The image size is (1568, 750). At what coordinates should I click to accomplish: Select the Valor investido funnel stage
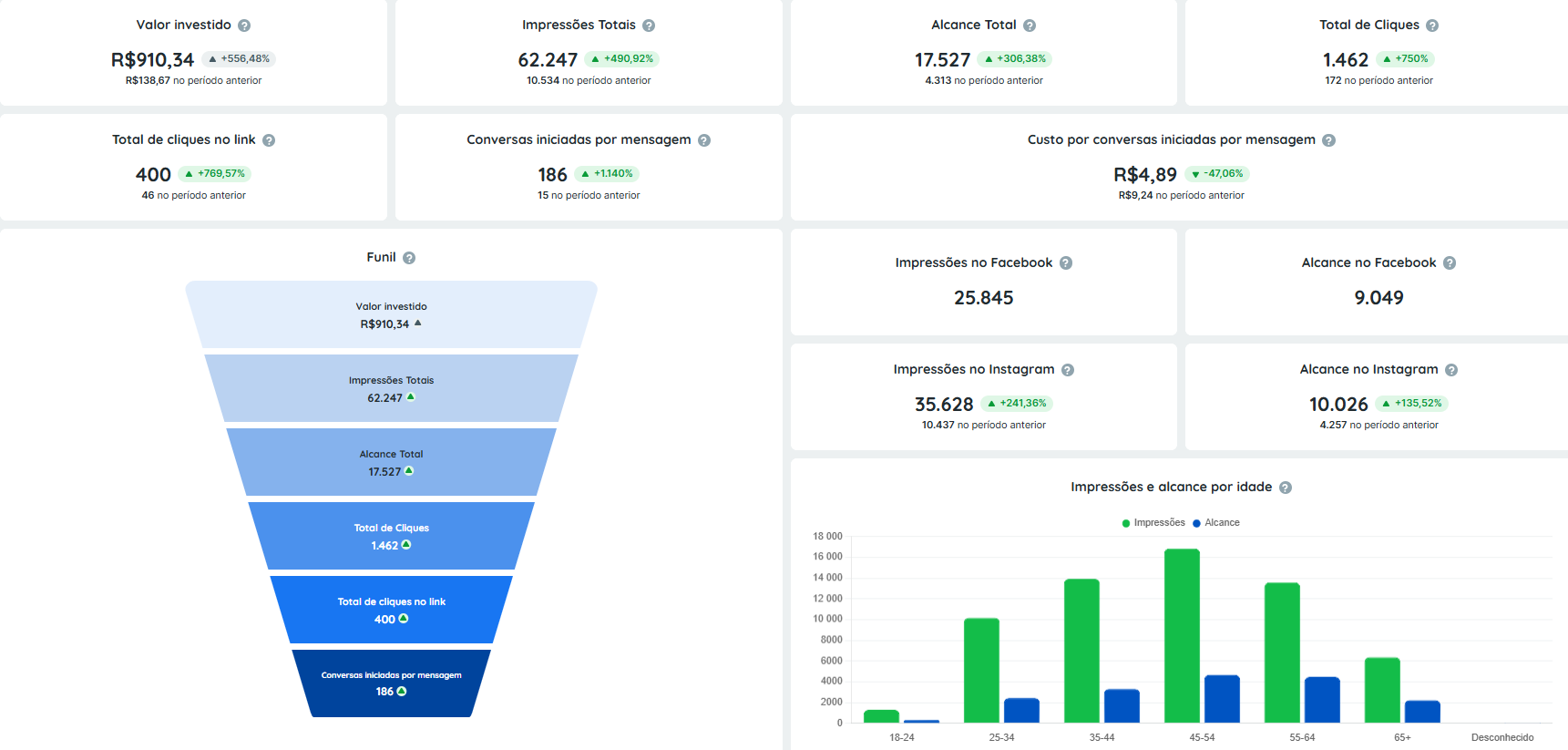392,314
